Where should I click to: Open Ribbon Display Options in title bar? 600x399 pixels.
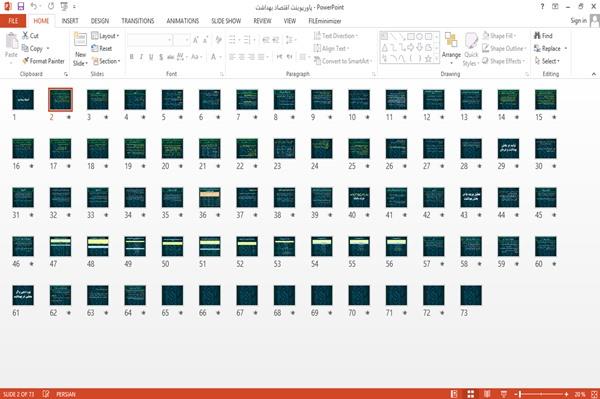click(x=555, y=7)
